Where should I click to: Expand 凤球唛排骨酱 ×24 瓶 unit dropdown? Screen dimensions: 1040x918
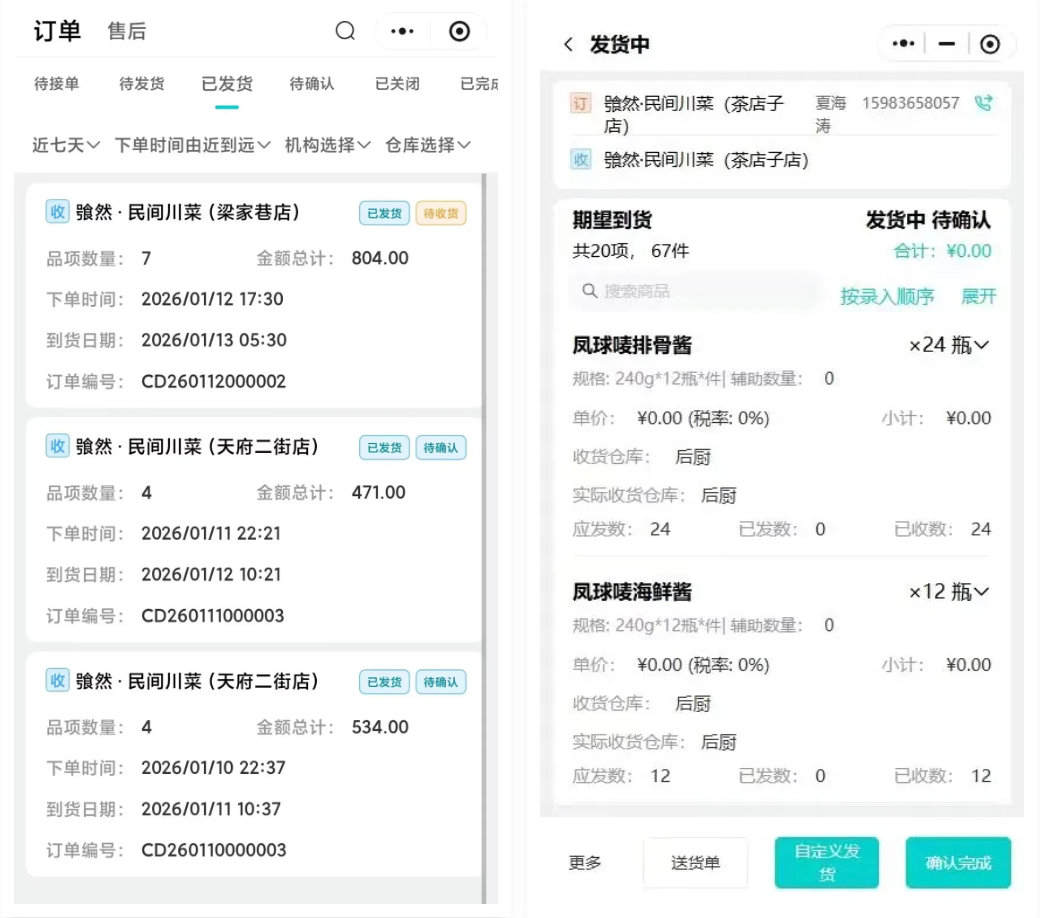(949, 345)
